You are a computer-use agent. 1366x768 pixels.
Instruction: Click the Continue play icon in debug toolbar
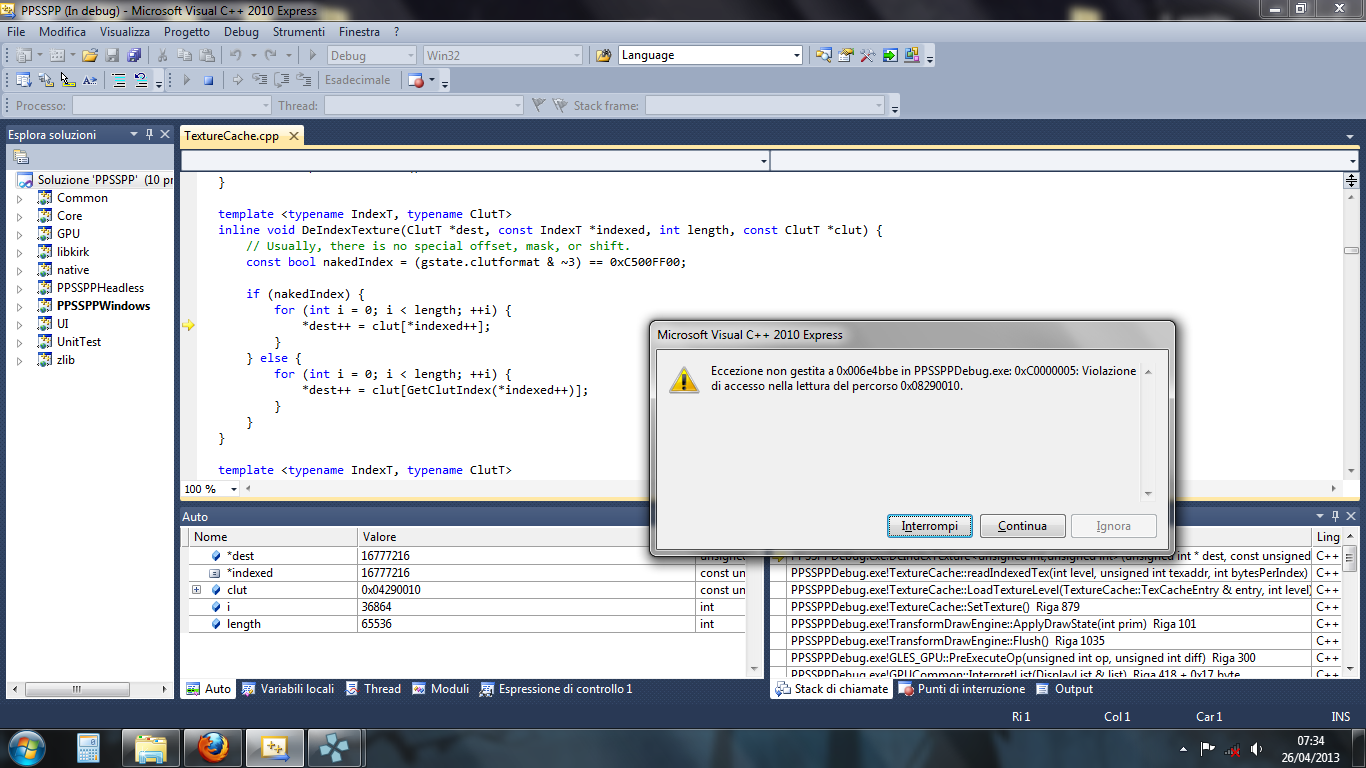tap(186, 80)
